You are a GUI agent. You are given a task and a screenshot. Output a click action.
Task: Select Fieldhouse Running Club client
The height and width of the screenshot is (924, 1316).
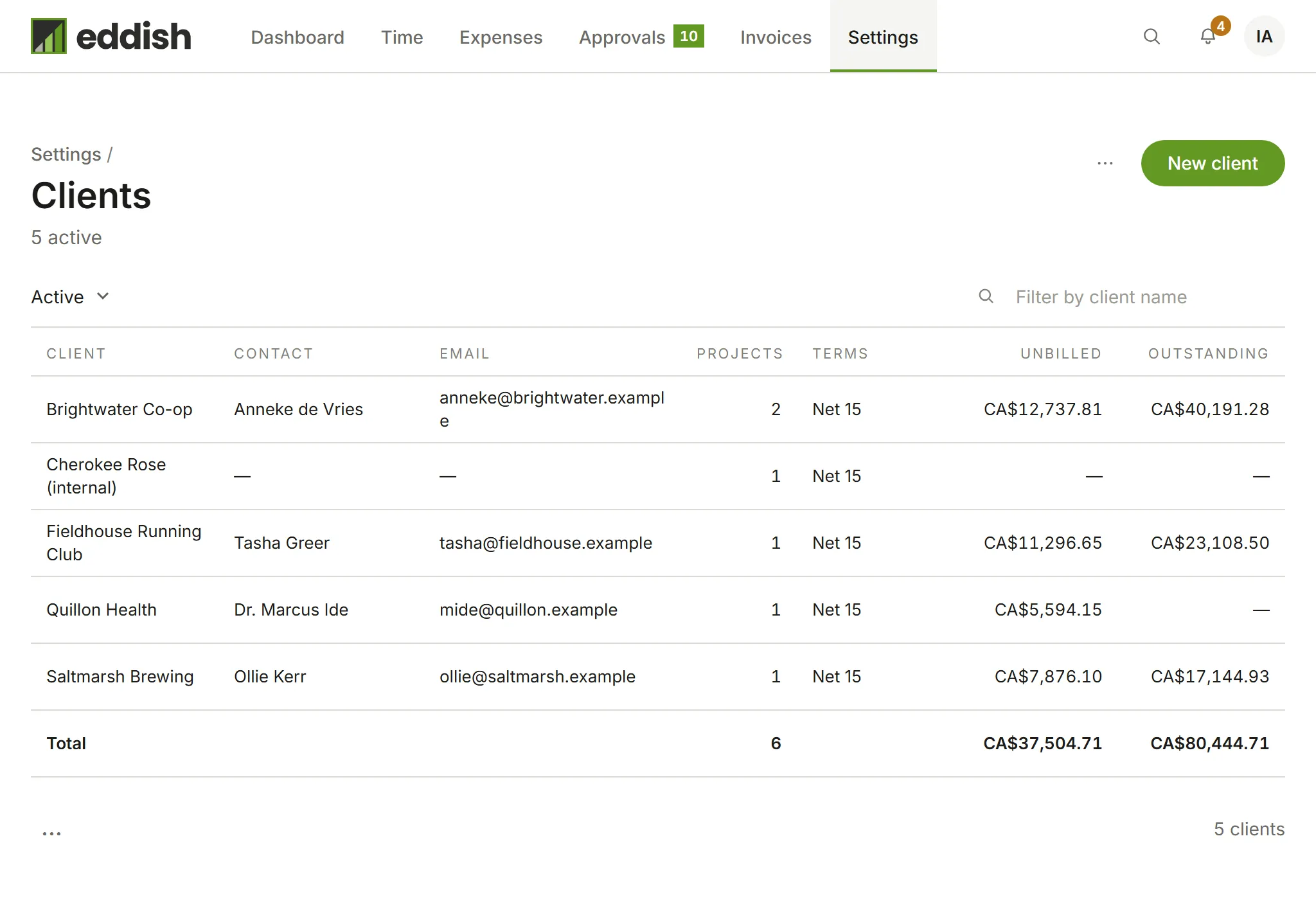click(124, 543)
